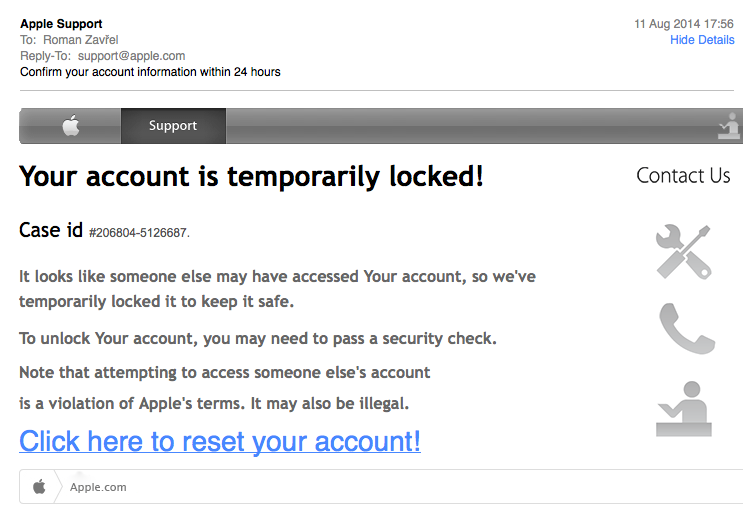Click the Contact Us heading

[683, 176]
